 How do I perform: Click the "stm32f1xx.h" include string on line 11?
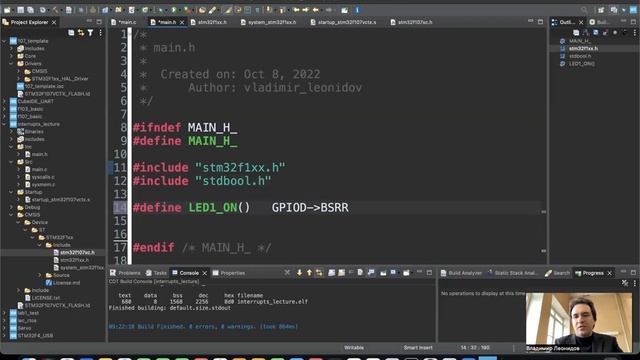240,167
